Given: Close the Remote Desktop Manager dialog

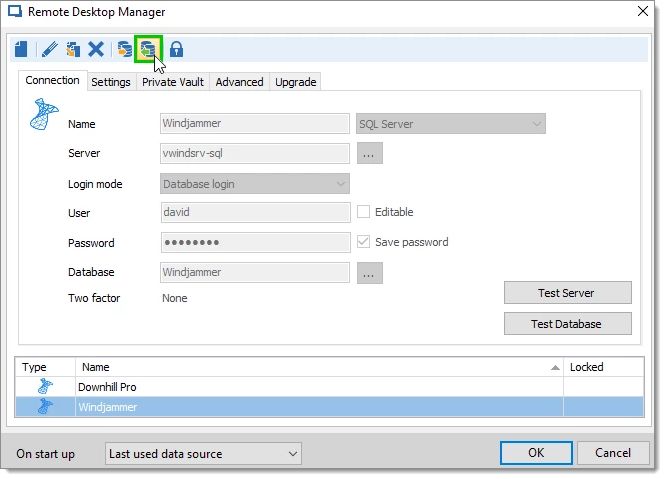Looking at the screenshot, I should click(x=643, y=11).
